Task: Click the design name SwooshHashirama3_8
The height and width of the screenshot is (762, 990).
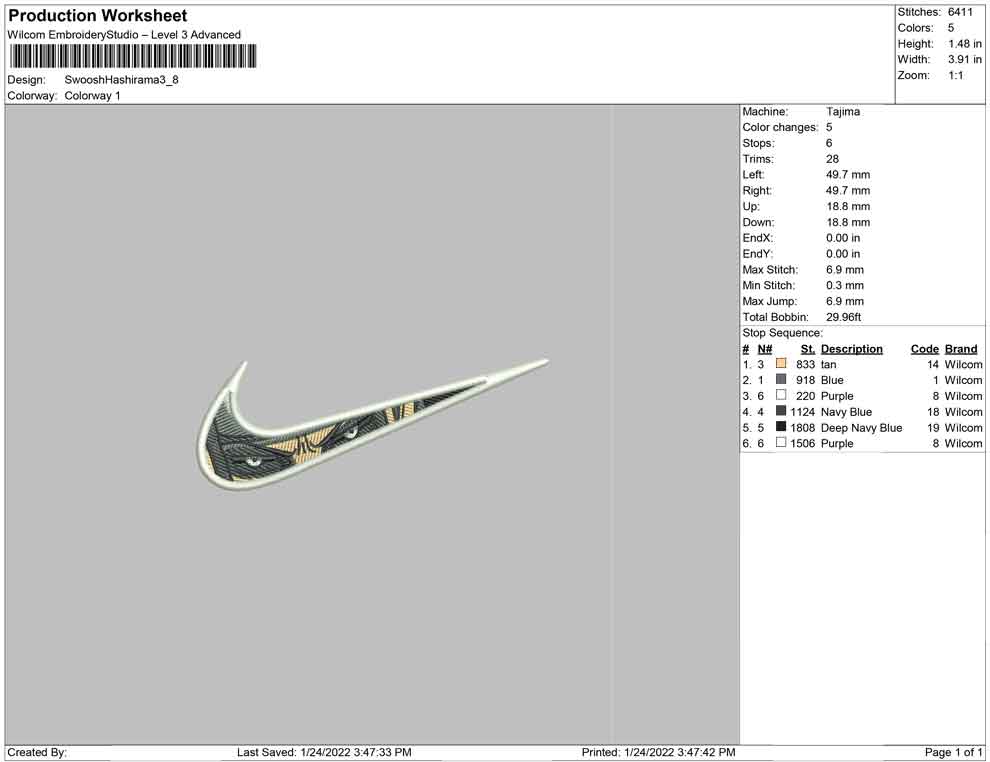Action: (x=121, y=80)
